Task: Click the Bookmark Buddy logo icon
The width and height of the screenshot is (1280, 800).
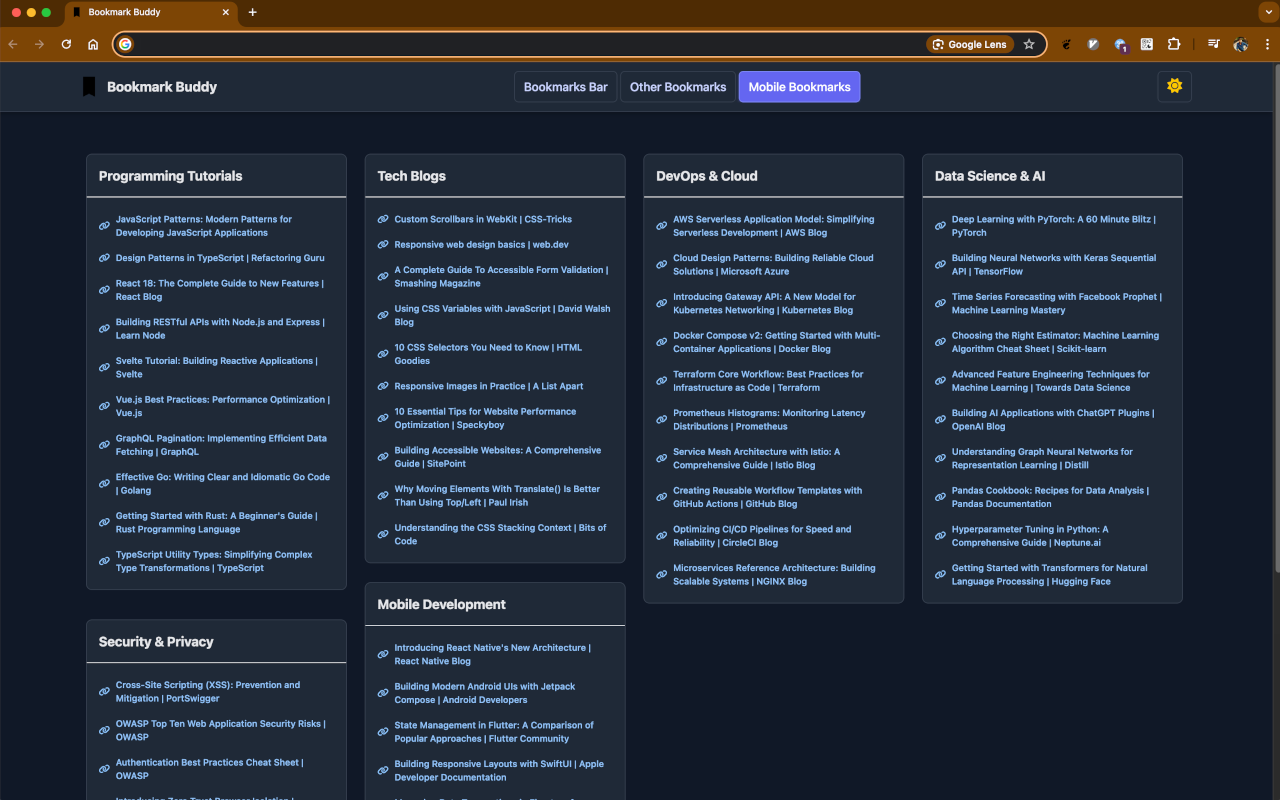Action: tap(89, 87)
